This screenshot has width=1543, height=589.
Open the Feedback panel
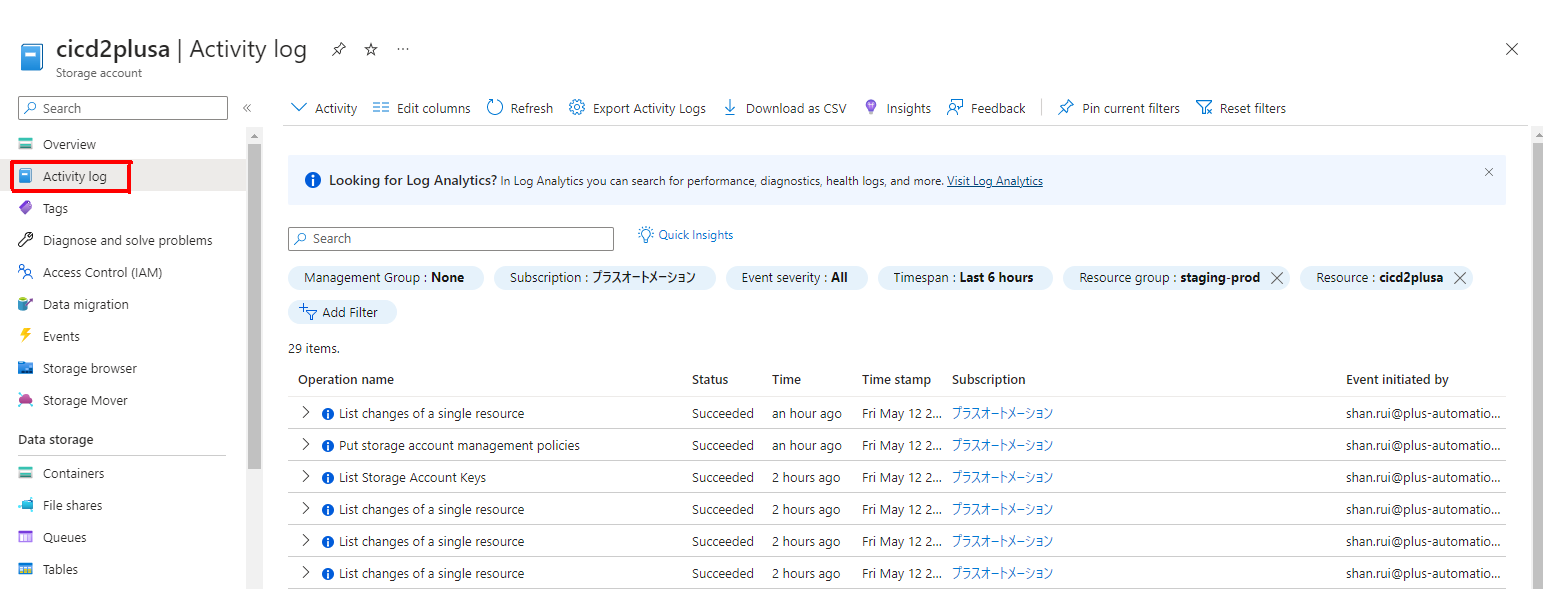(x=986, y=108)
